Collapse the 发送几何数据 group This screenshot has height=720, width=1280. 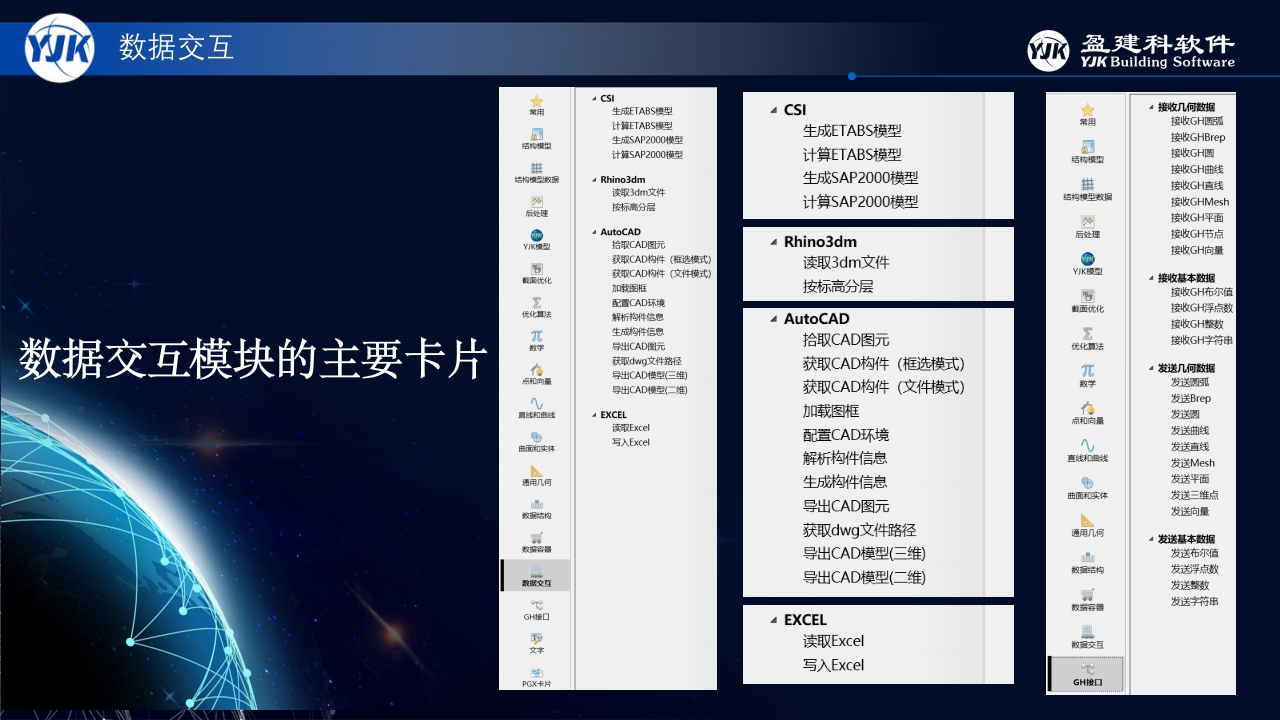[x=1149, y=368]
